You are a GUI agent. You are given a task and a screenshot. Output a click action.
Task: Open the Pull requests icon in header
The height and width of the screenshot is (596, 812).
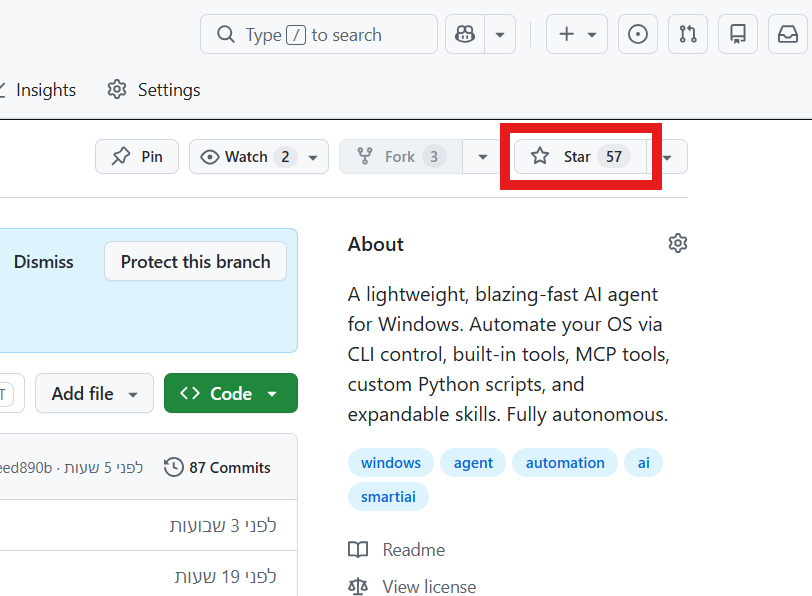[x=688, y=34]
